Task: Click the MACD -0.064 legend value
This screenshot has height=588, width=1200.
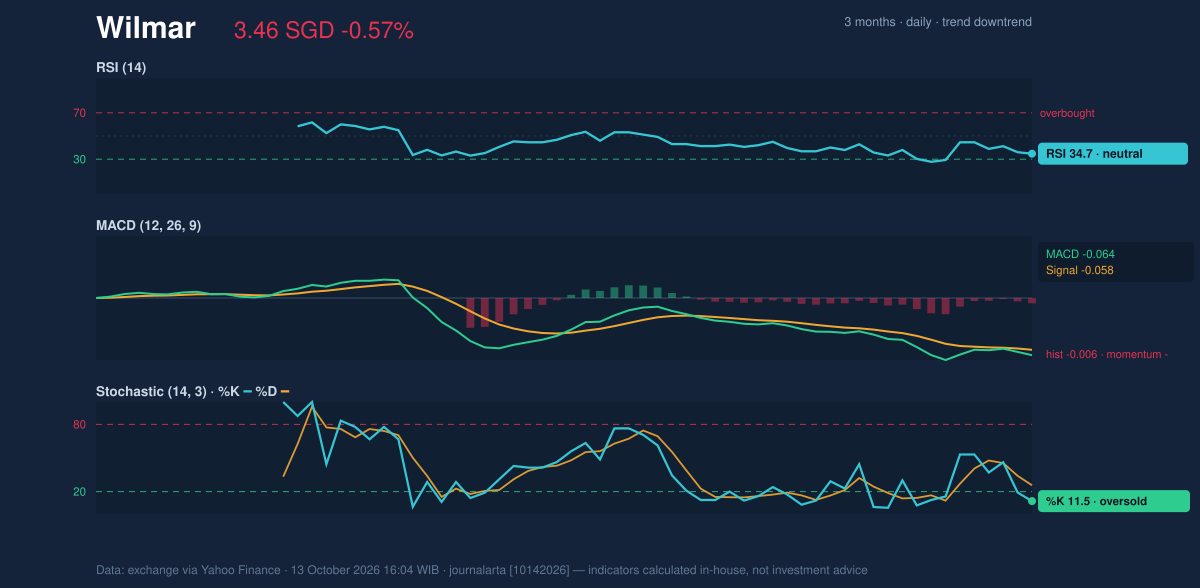Action: tap(1080, 254)
